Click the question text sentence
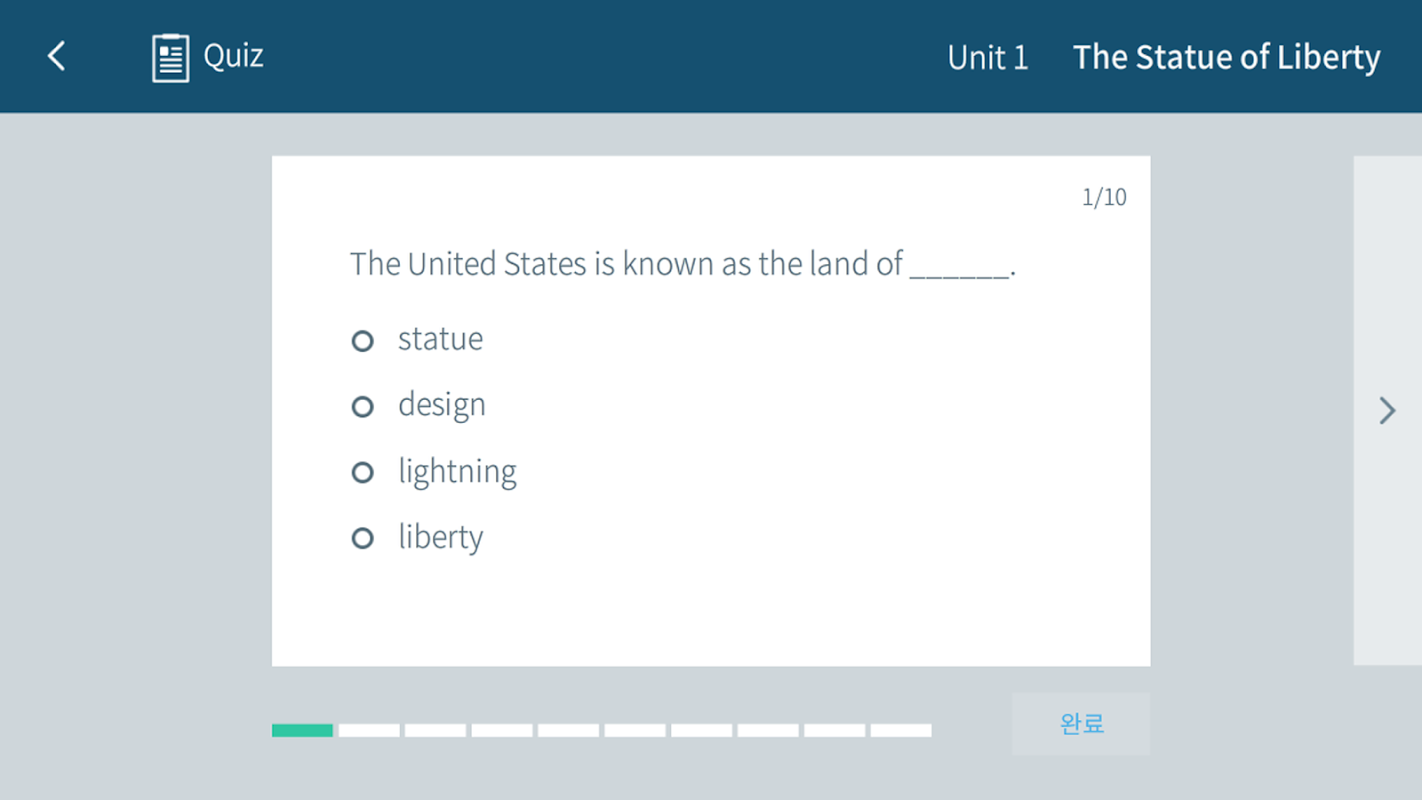The image size is (1422, 800). pos(682,264)
